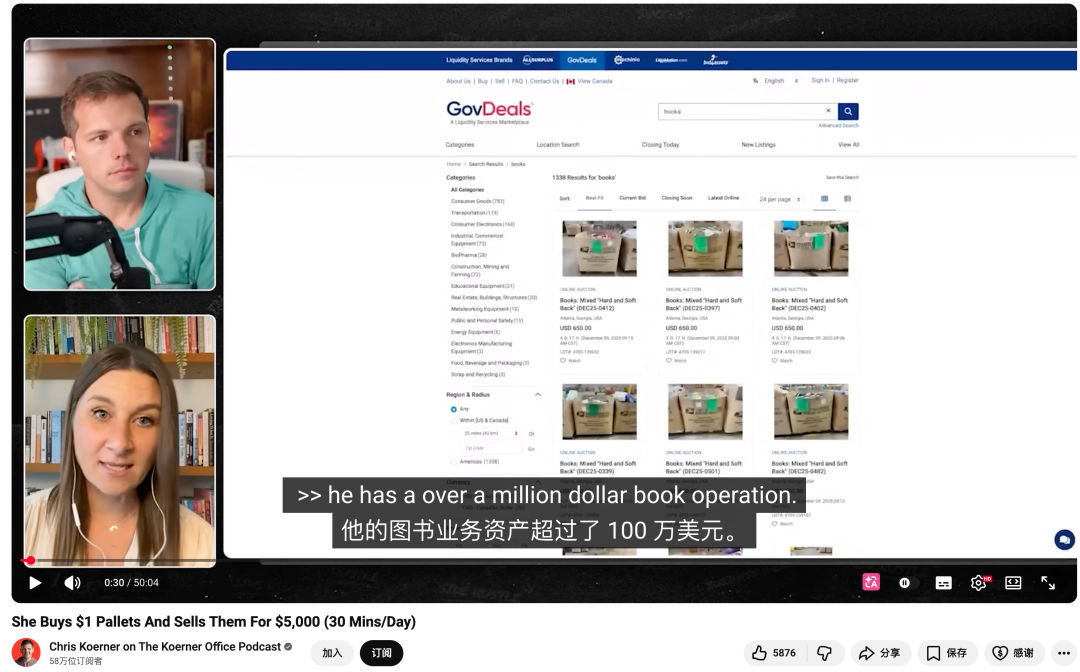Sort results by Latest Online
This screenshot has height=672, width=1080.
click(723, 198)
